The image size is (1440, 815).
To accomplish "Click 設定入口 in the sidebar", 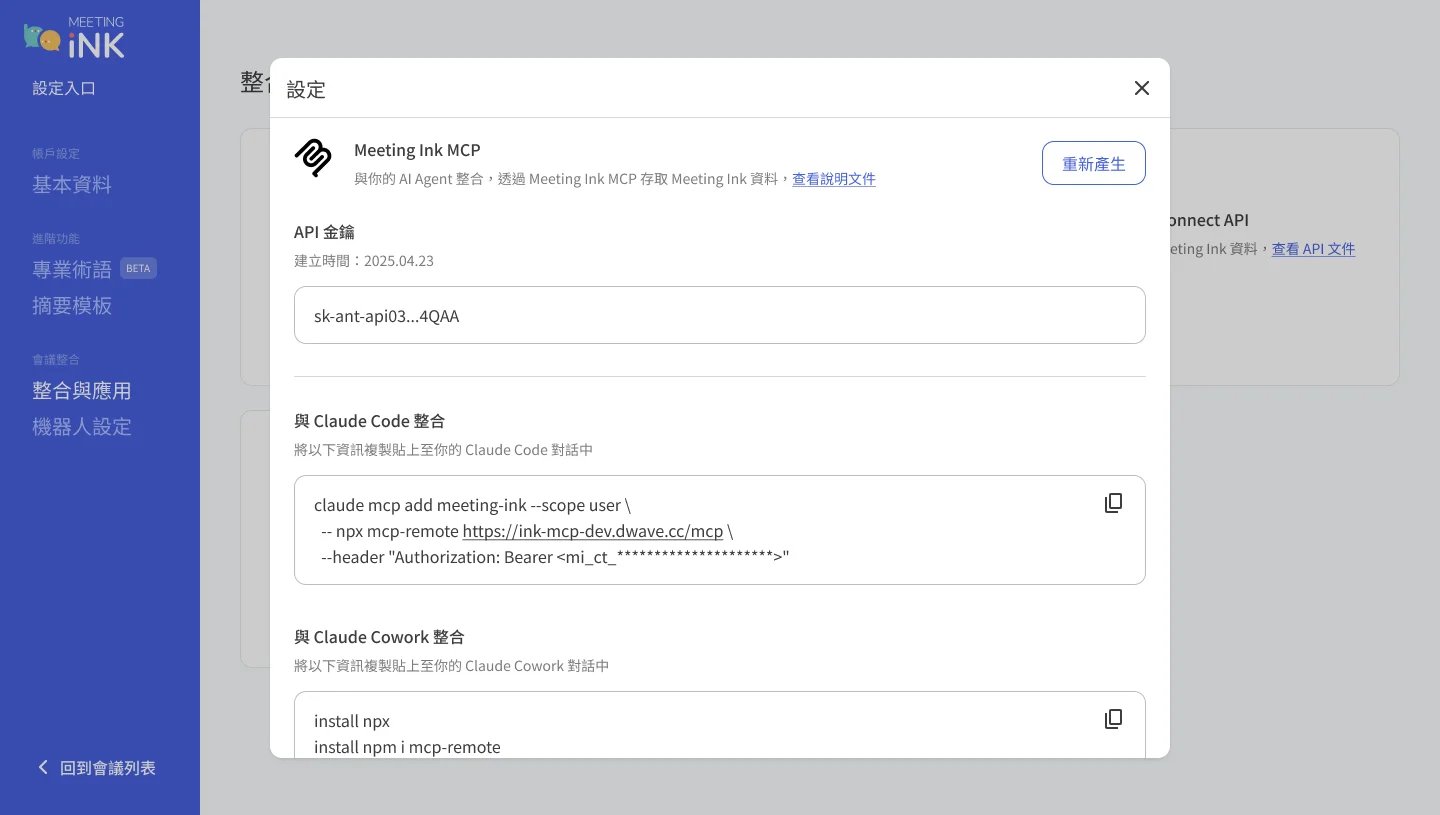I will pyautogui.click(x=64, y=88).
